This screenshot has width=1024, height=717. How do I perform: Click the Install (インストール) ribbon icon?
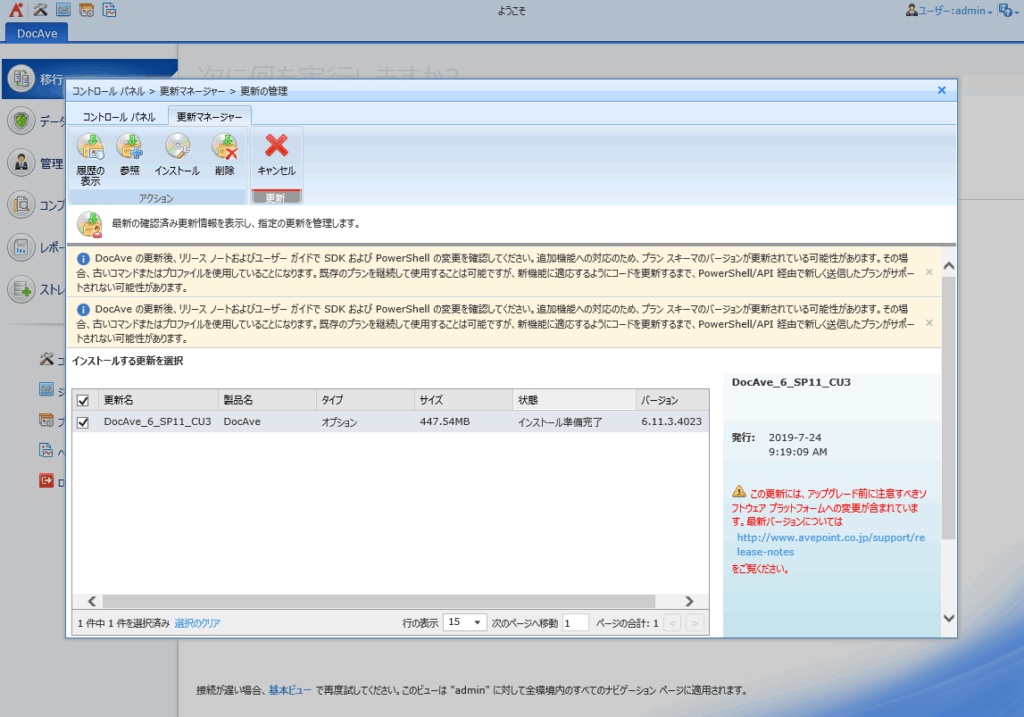(x=177, y=146)
